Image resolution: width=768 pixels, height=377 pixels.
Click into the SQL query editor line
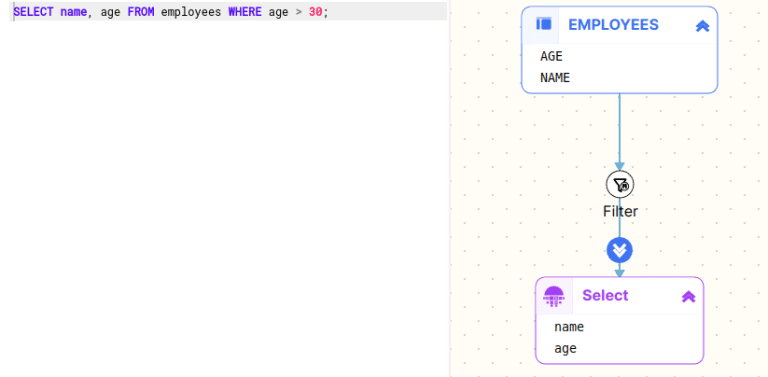228,12
